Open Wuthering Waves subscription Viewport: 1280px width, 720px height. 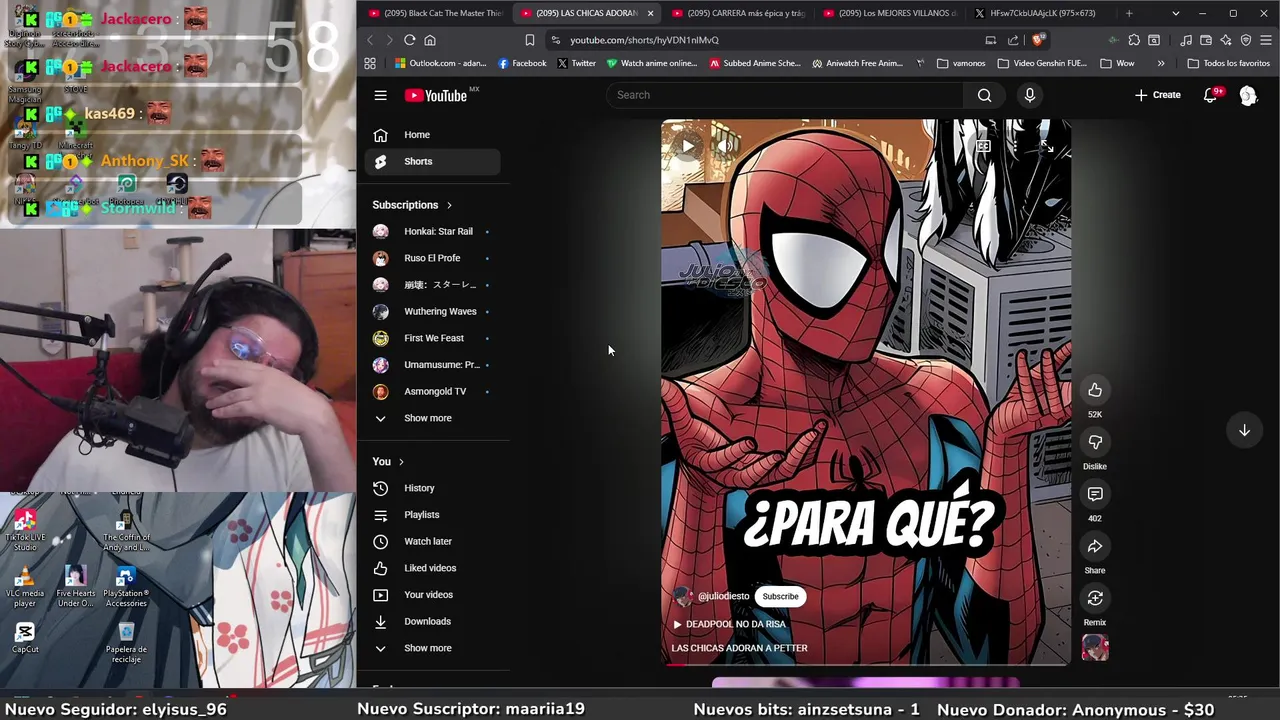[432, 312]
